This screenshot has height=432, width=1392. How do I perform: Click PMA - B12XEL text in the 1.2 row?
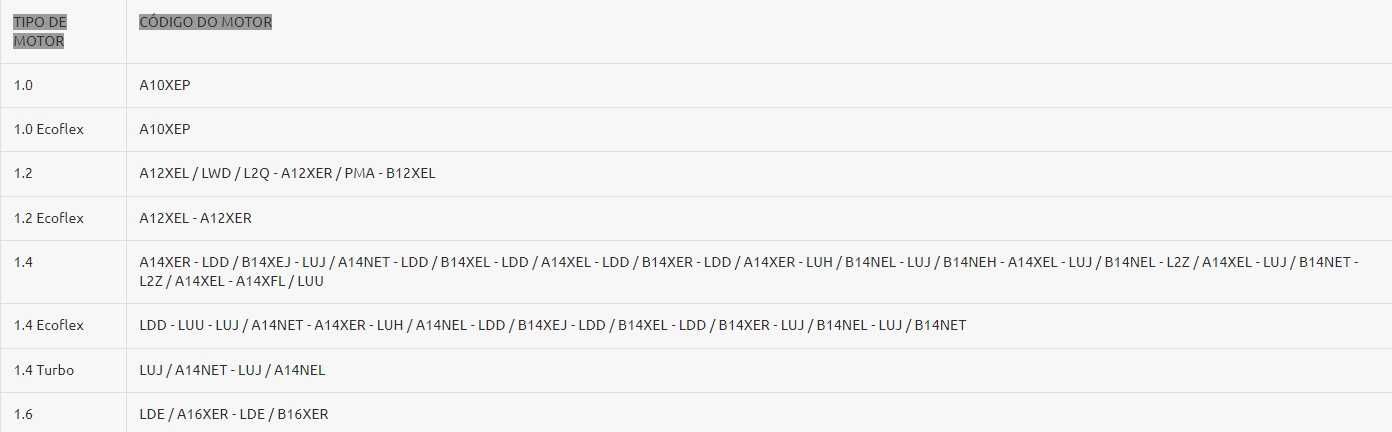pyautogui.click(x=390, y=173)
